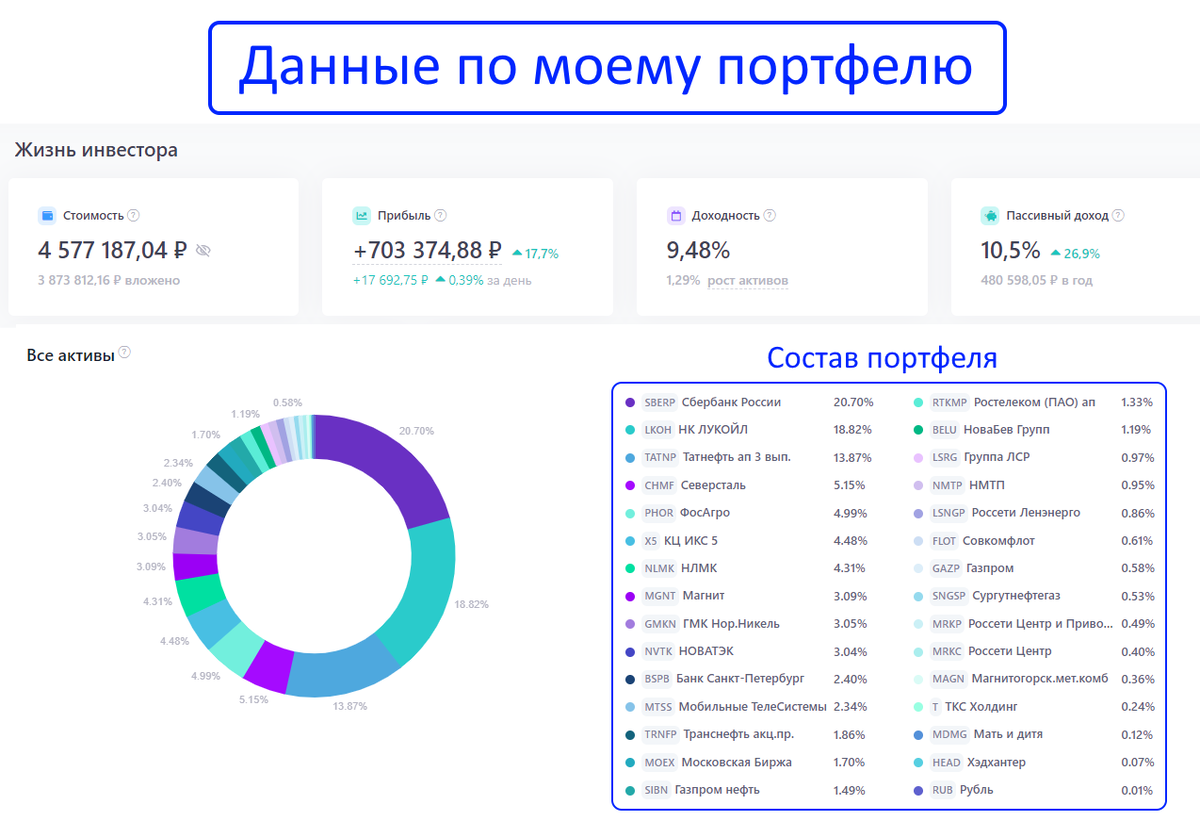This screenshot has width=1200, height=821.
Task: Select the Россети Ленэнерго legend row
Action: [x=1034, y=513]
